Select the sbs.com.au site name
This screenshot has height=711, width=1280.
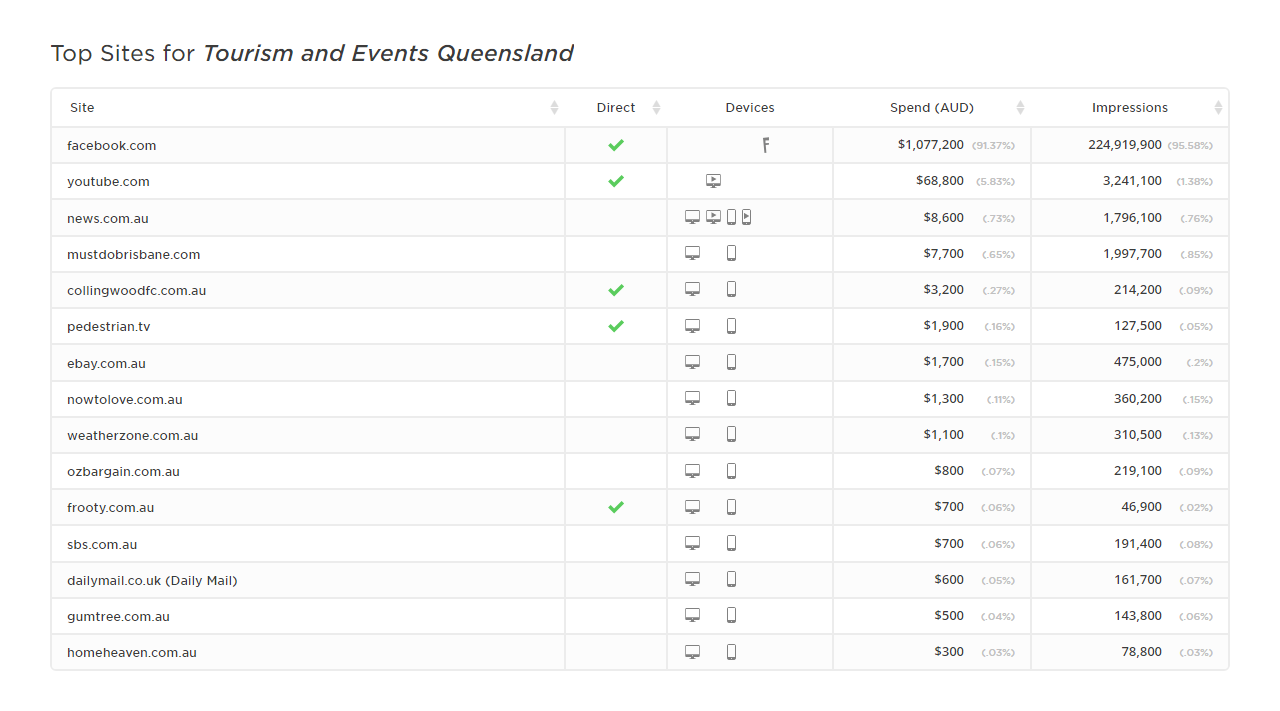(102, 544)
